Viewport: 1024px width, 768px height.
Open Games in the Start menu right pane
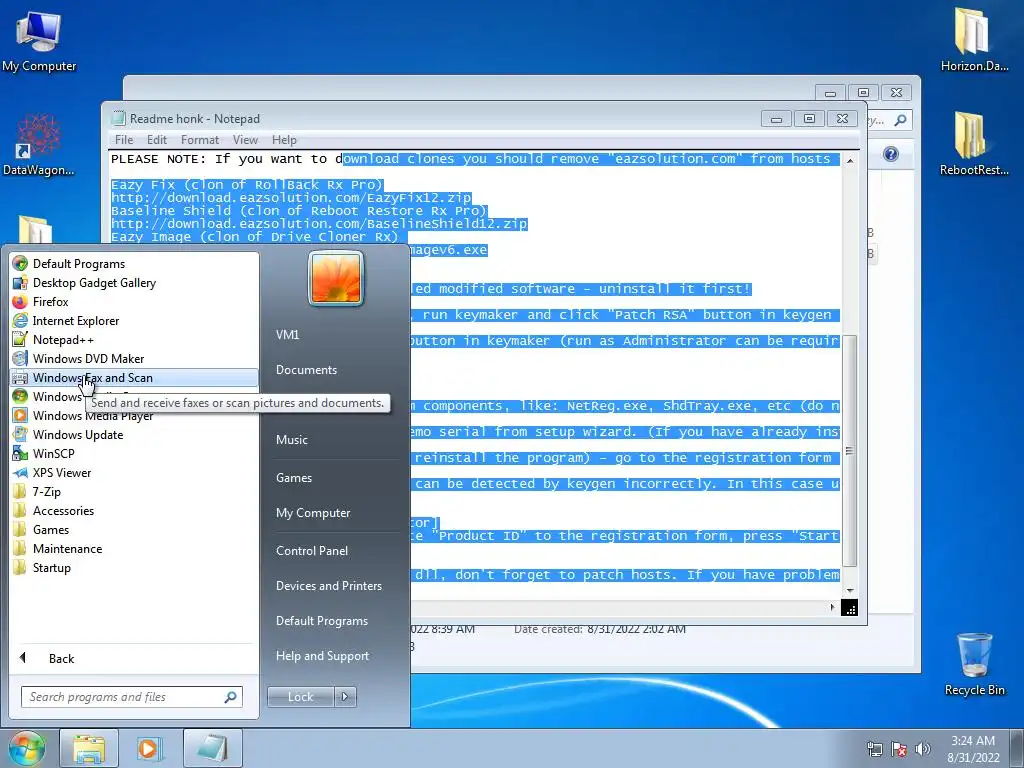[294, 477]
